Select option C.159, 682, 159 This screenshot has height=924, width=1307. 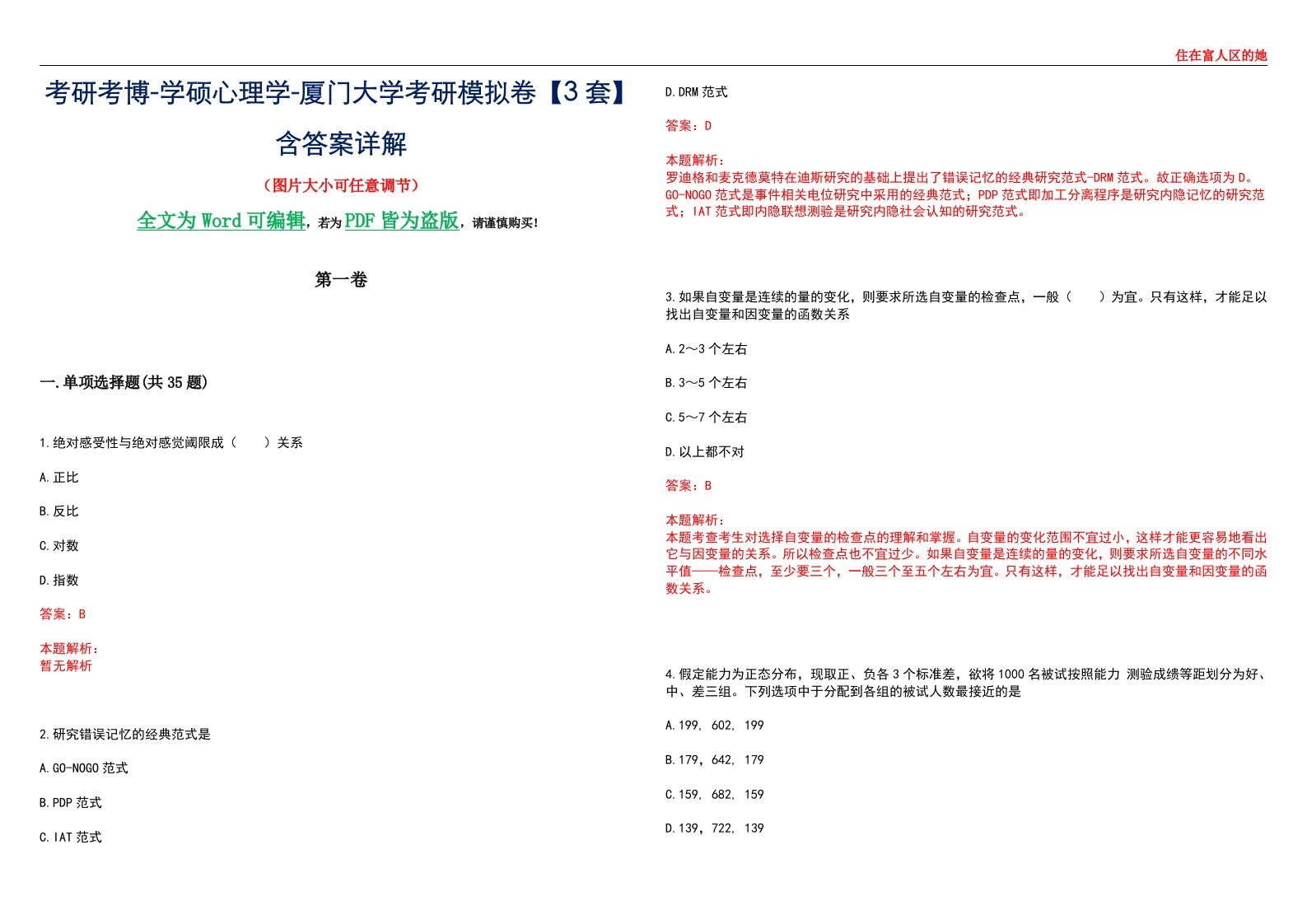[x=715, y=795]
